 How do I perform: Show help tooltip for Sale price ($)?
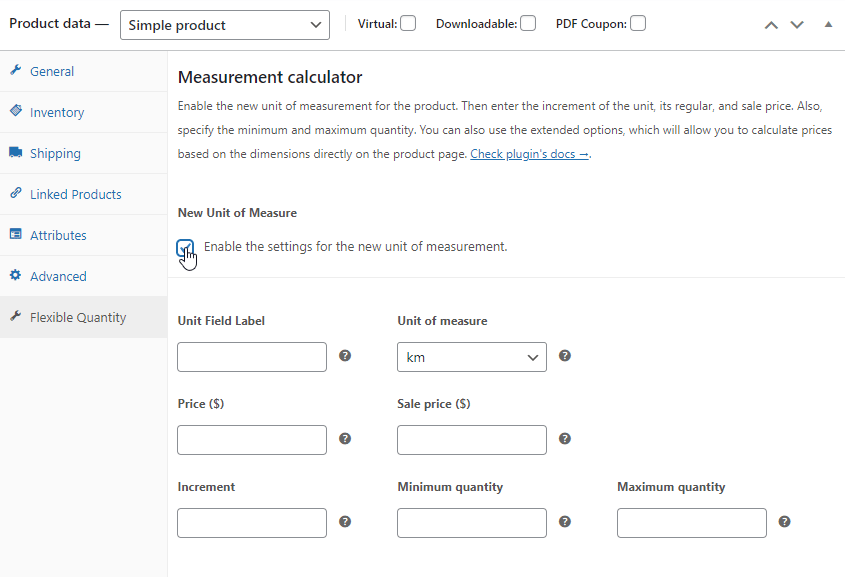tap(565, 439)
